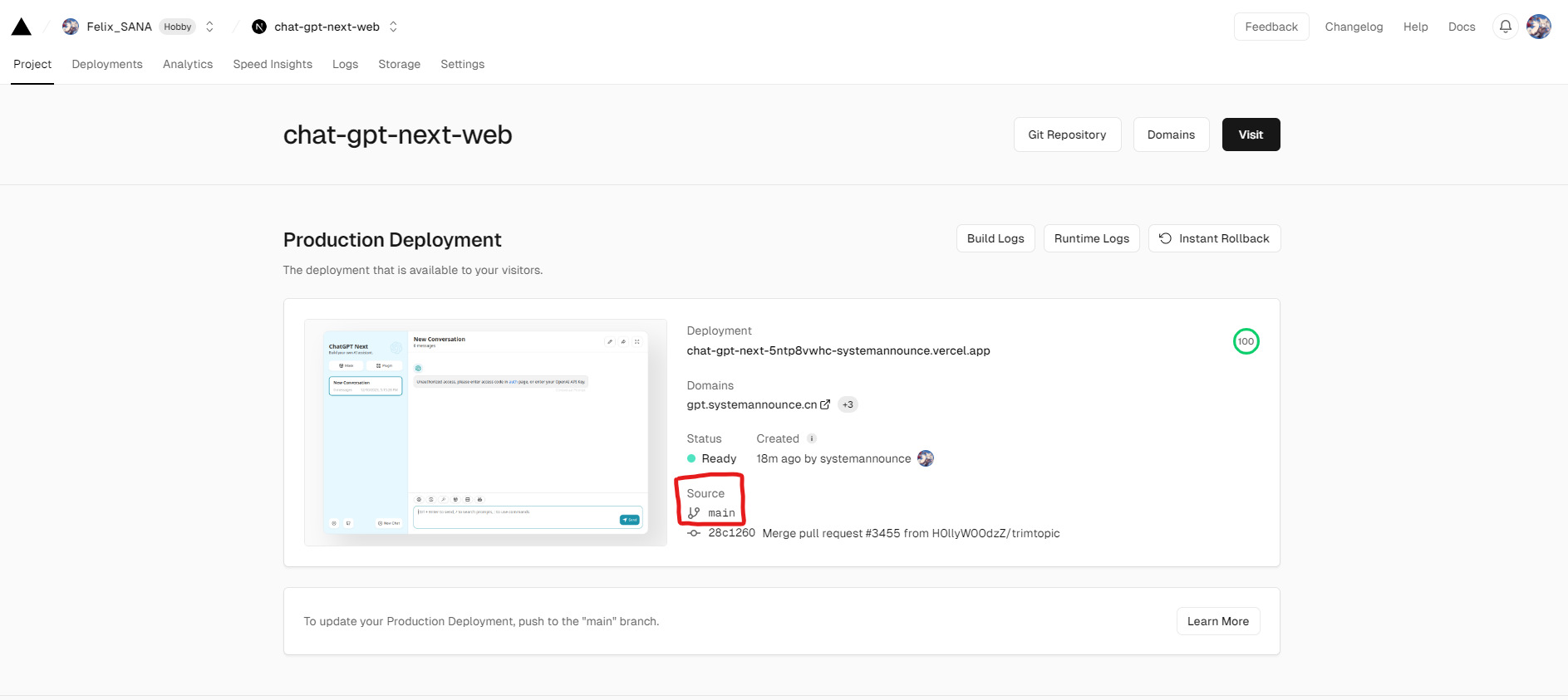
Task: Click '18m ago by systemannounce' text
Action: [x=833, y=458]
